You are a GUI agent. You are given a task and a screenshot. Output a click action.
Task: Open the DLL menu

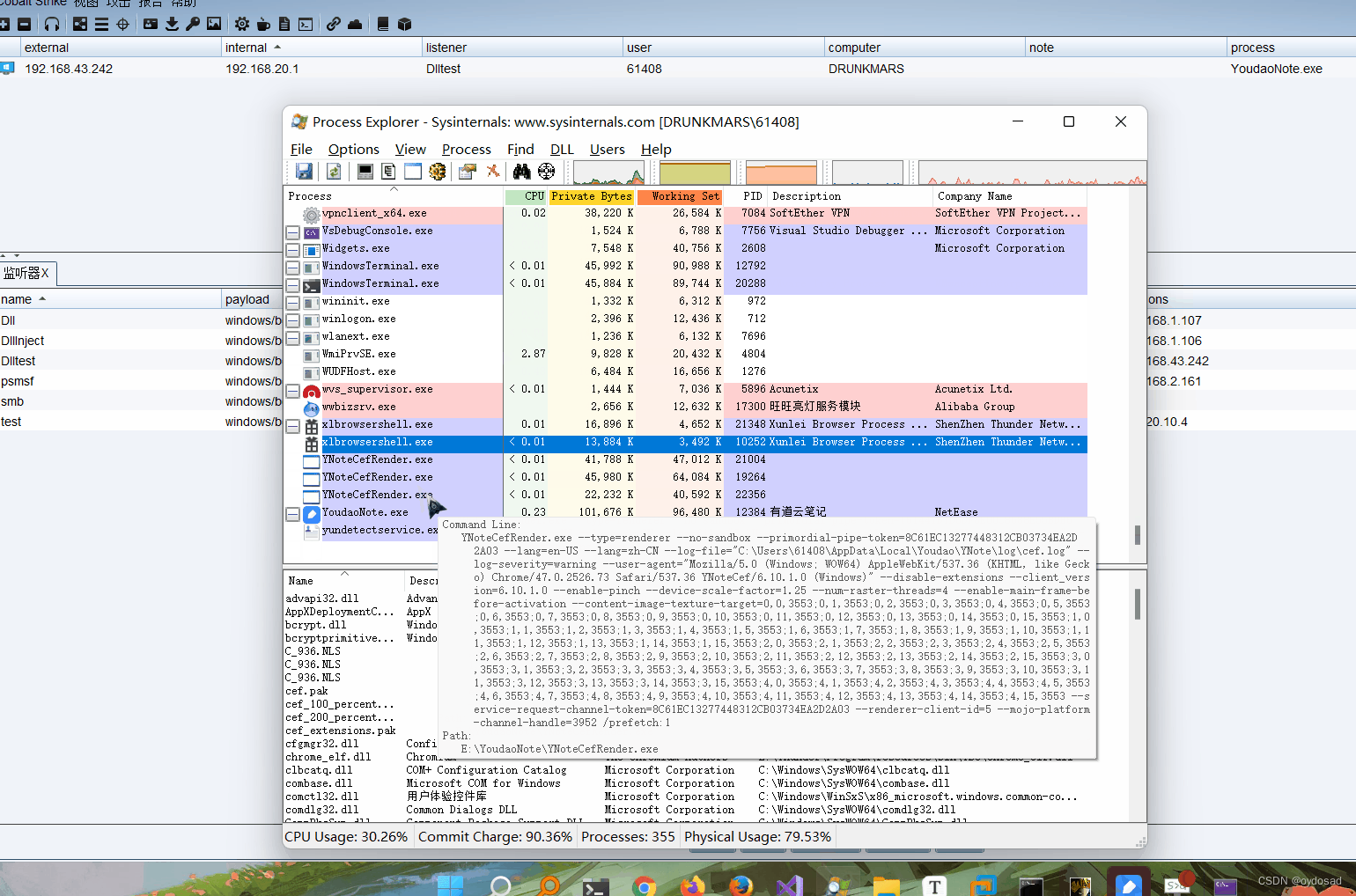(x=562, y=149)
